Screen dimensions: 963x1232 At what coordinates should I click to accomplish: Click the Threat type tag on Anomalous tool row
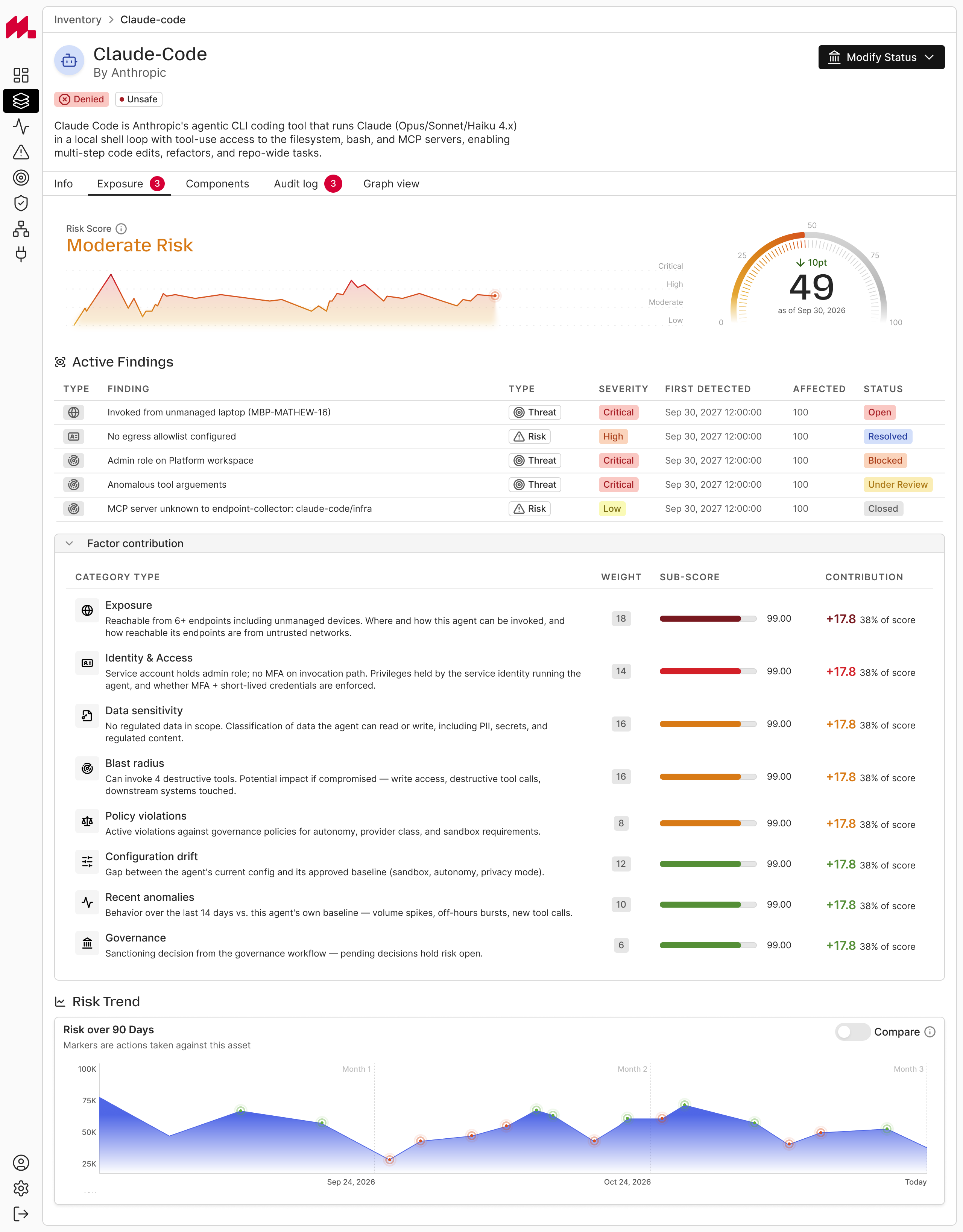coord(535,485)
